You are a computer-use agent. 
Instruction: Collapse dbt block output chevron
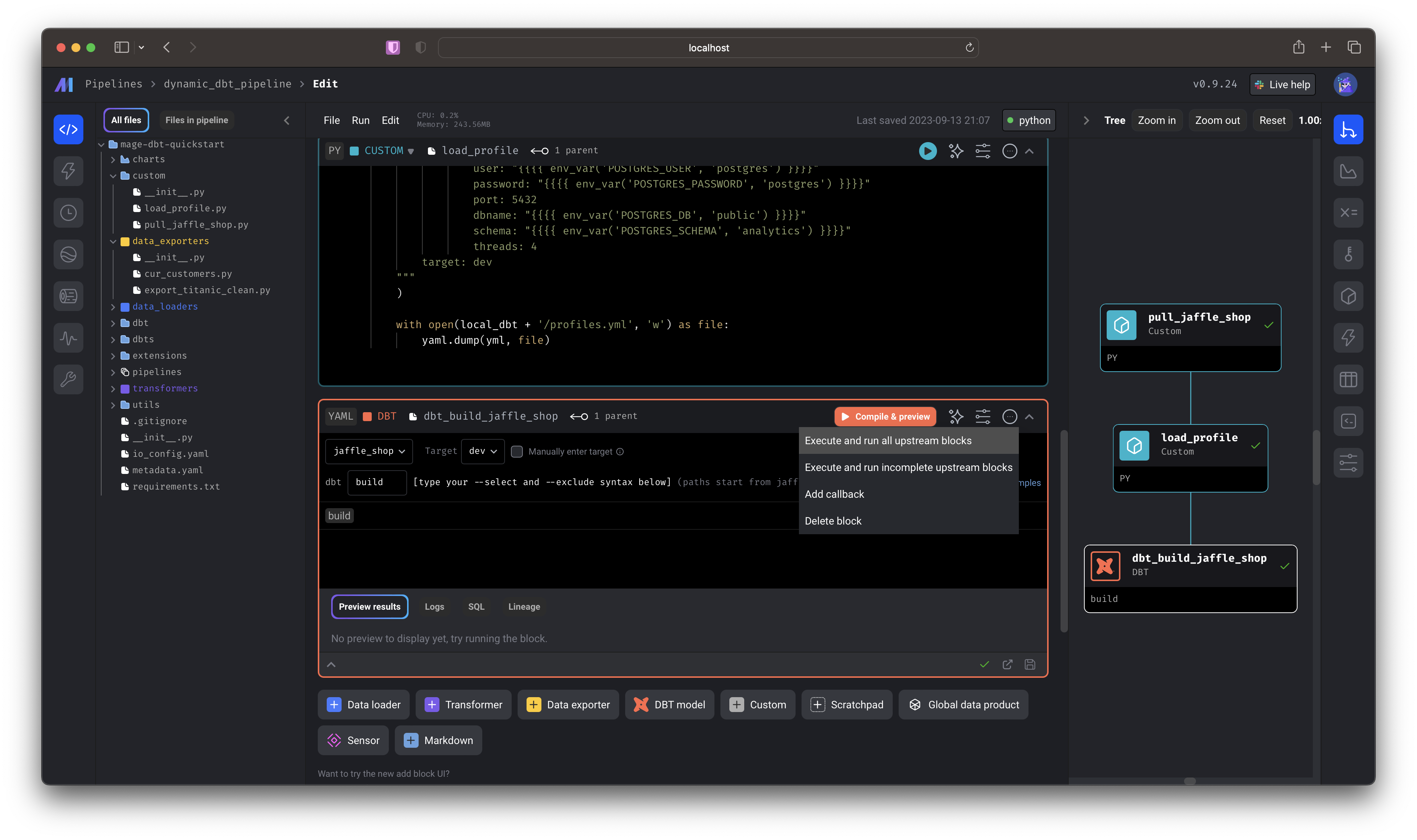331,664
